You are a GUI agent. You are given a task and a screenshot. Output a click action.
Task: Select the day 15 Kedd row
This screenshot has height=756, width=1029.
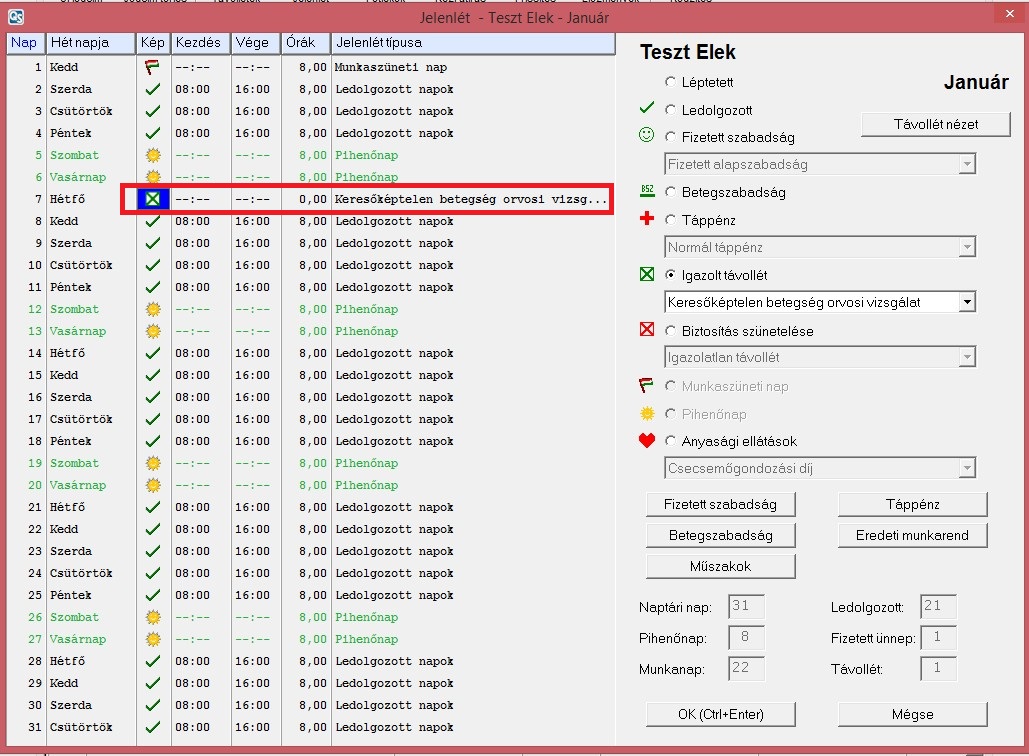click(x=300, y=375)
